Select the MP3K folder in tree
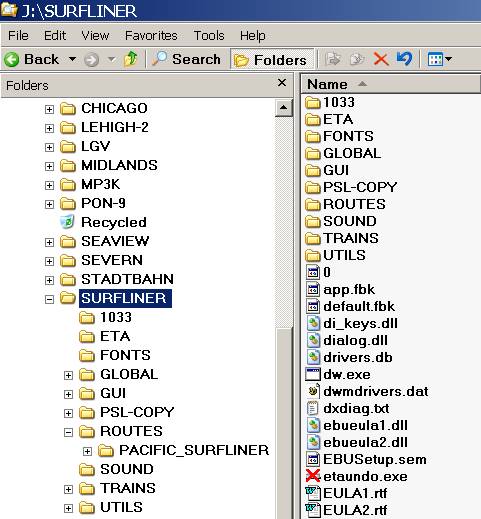 click(90, 184)
